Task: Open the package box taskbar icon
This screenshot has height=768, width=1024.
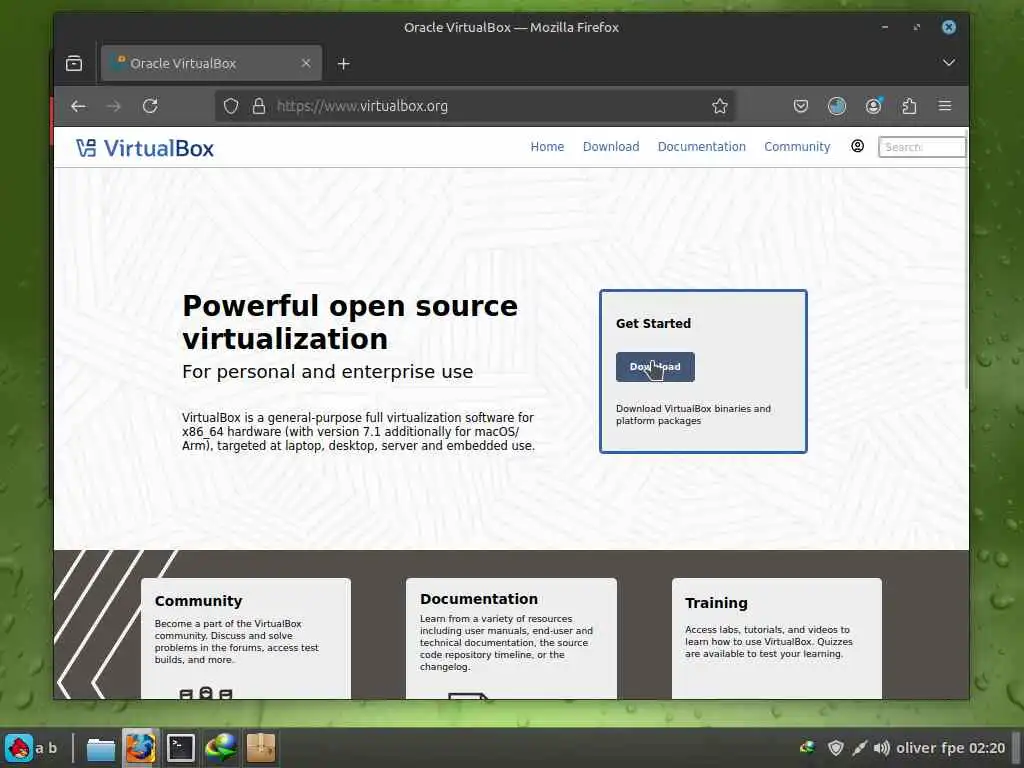Action: click(x=261, y=748)
